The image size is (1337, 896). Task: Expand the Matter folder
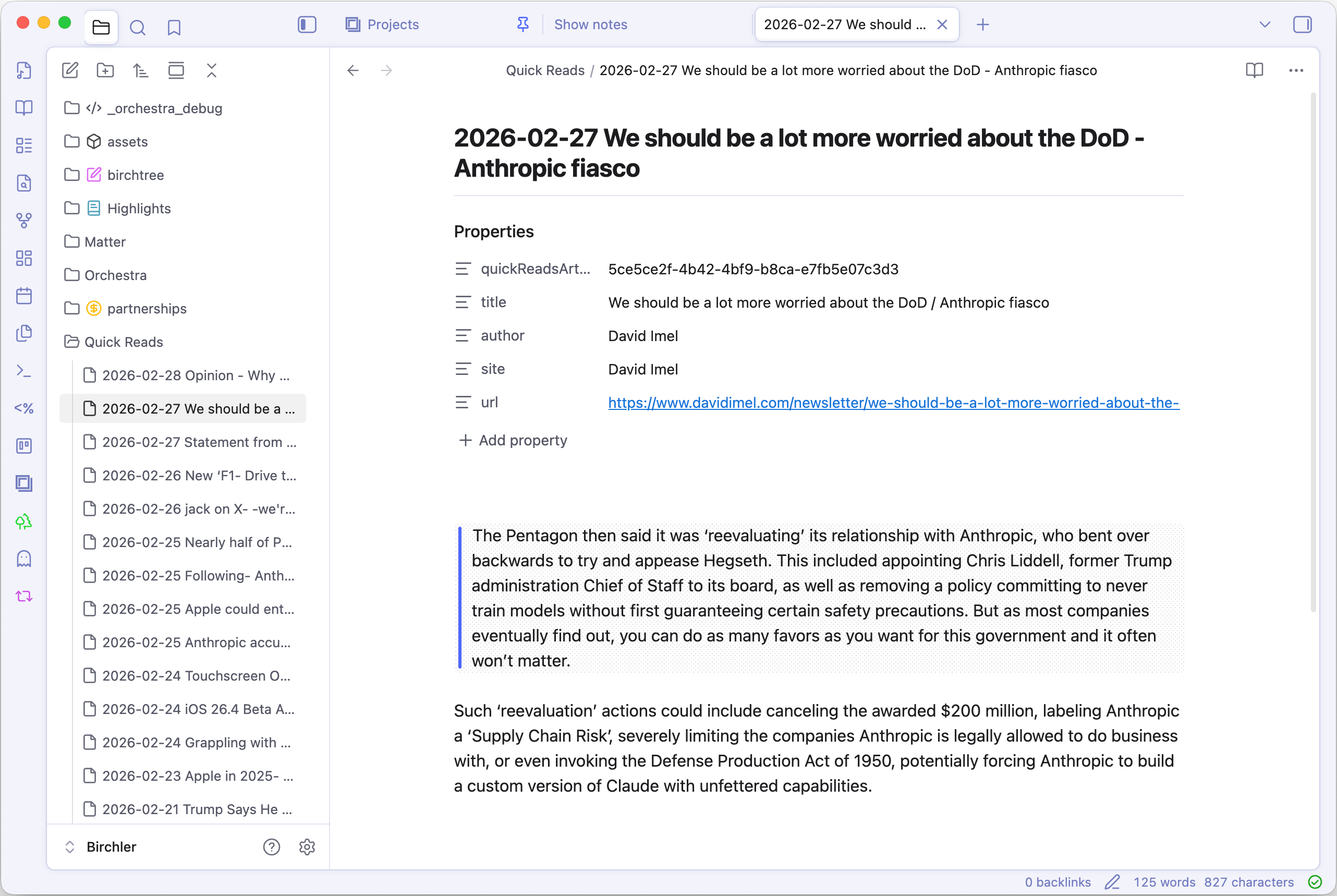183,241
